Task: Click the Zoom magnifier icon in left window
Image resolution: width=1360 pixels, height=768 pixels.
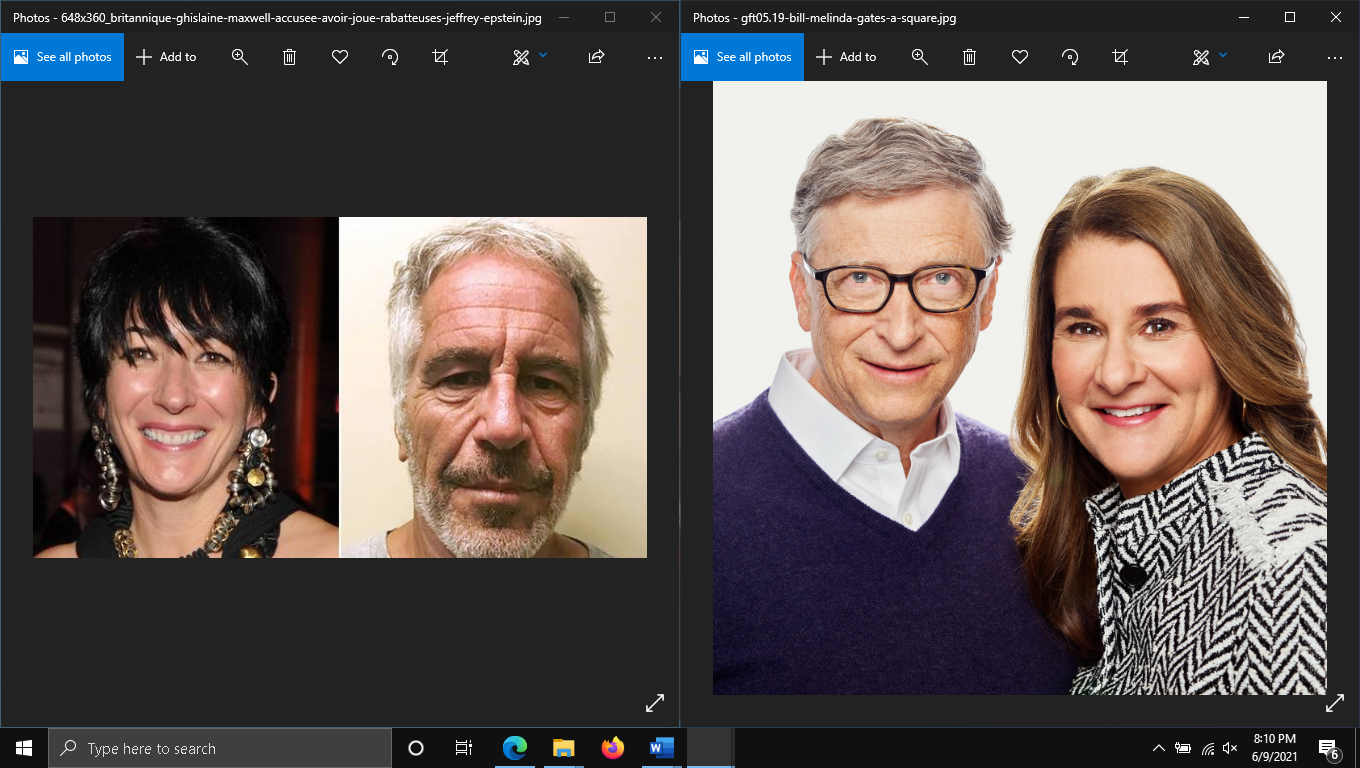Action: (x=240, y=57)
